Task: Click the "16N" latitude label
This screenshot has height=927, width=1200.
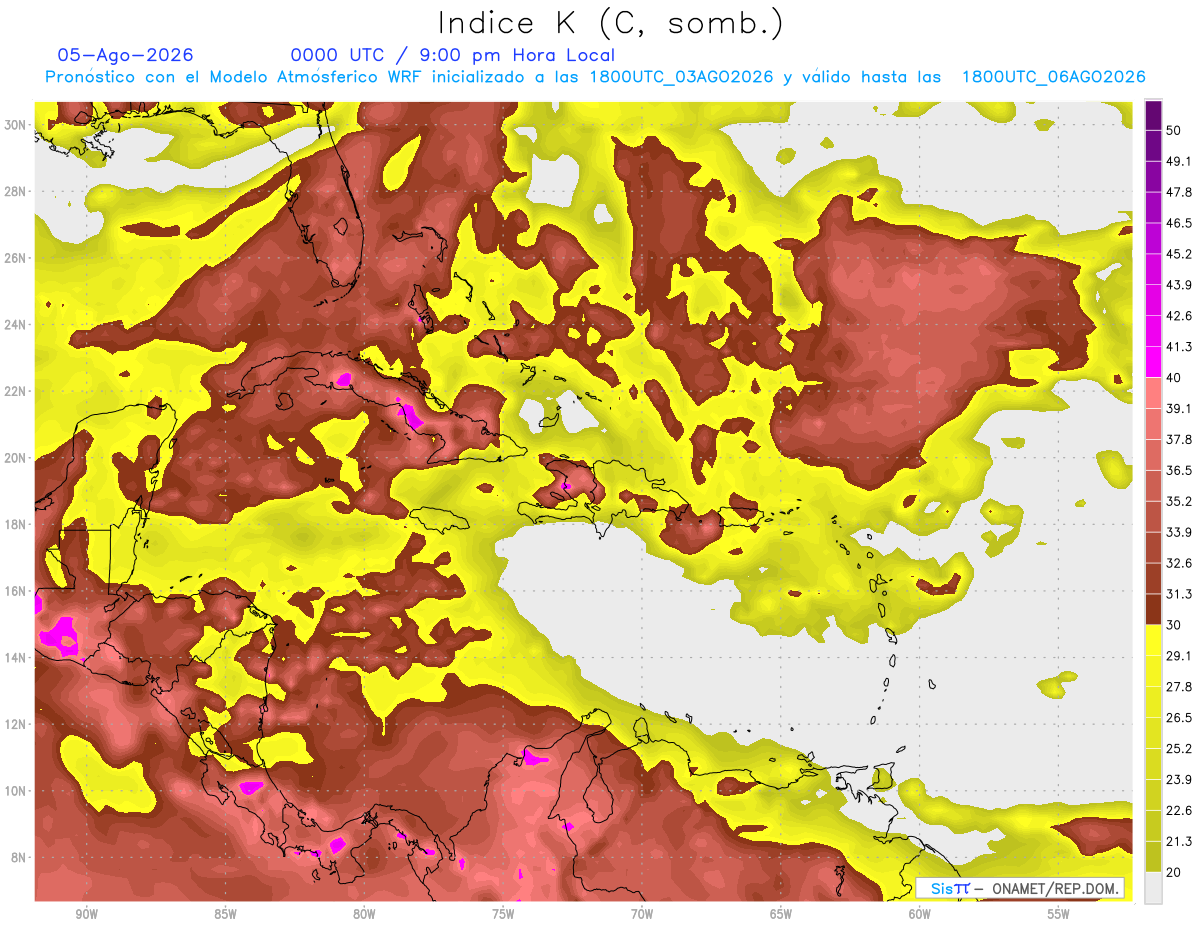Action: [x=16, y=591]
